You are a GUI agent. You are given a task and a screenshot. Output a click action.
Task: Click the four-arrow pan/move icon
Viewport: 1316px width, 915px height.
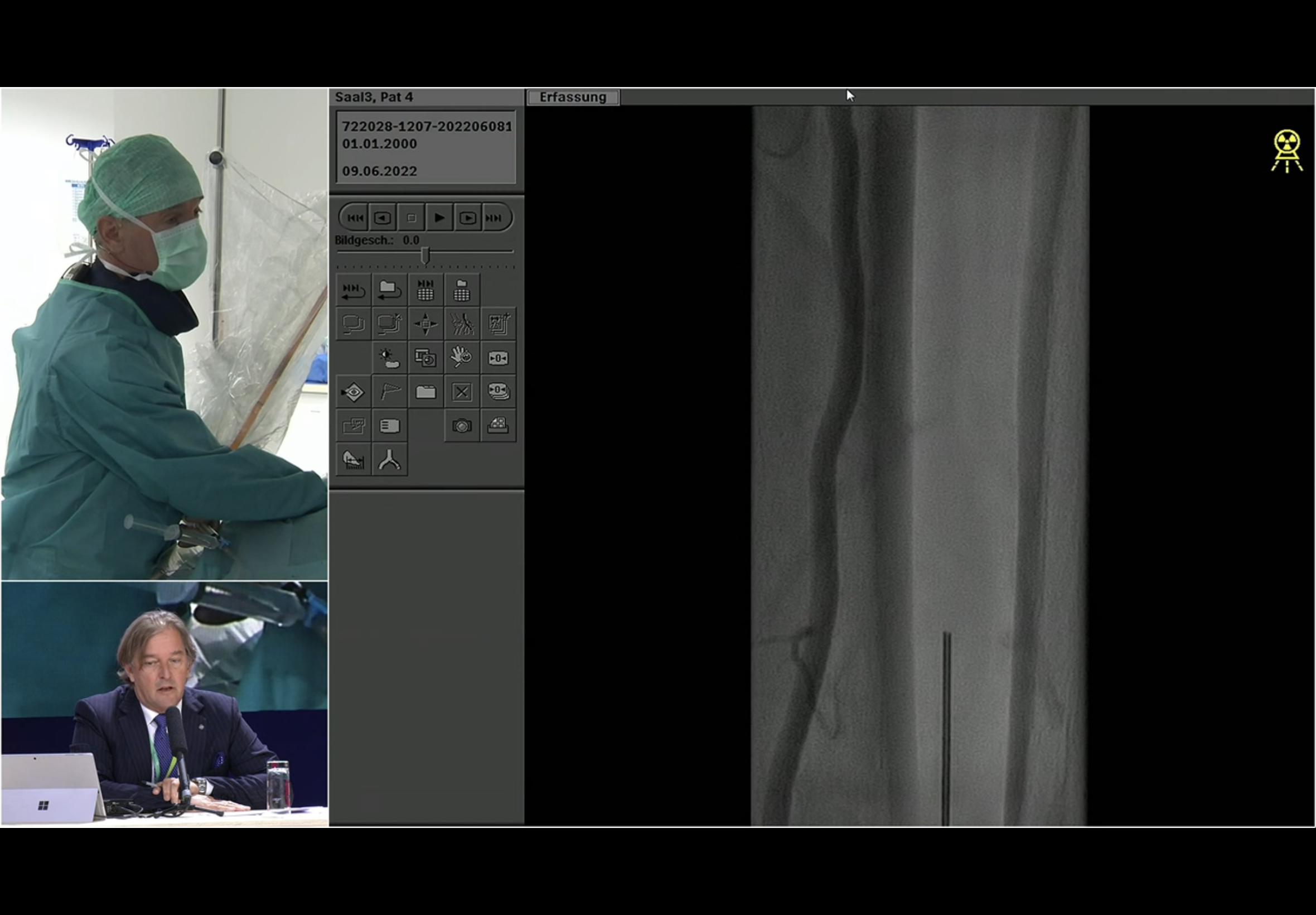pos(425,325)
